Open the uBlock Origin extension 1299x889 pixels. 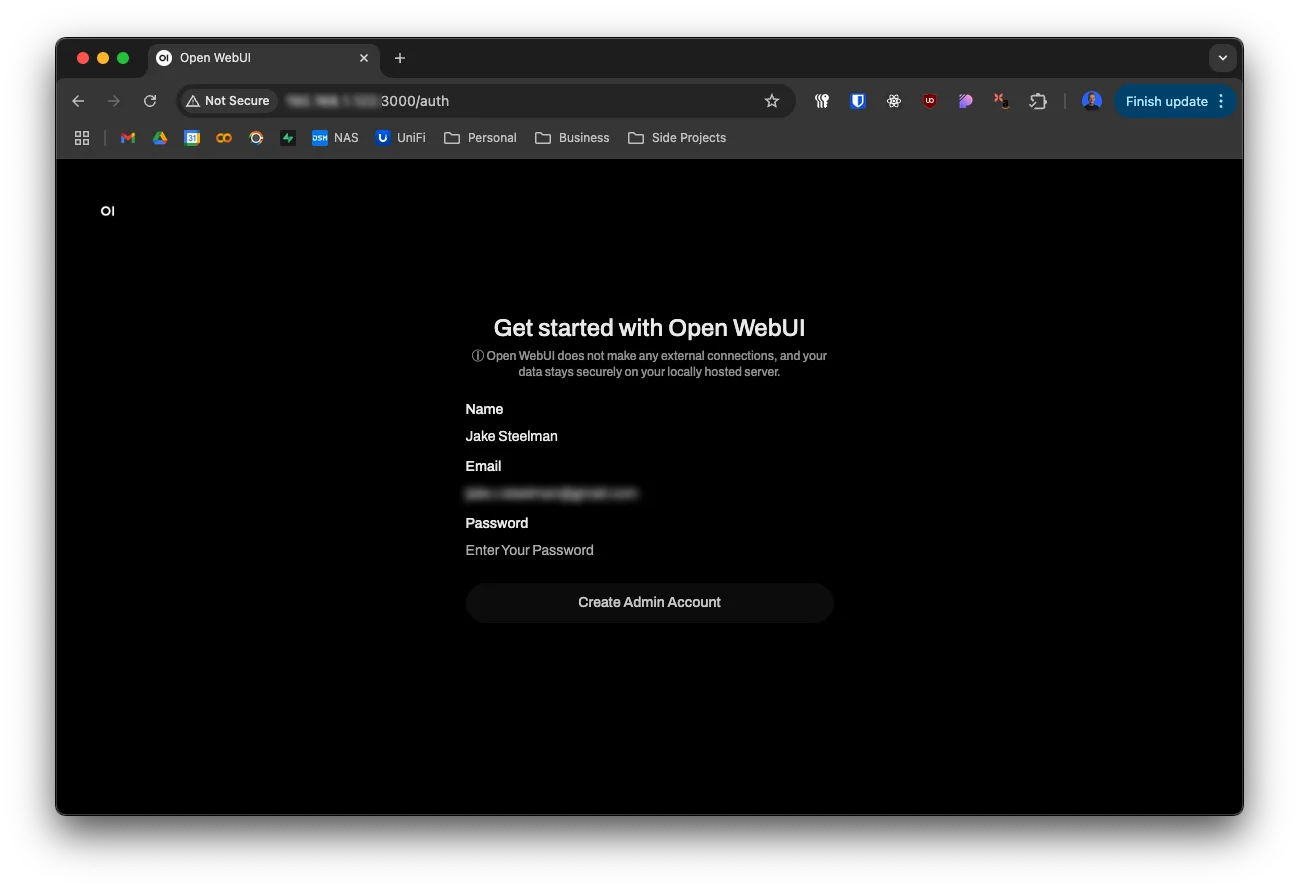[930, 101]
